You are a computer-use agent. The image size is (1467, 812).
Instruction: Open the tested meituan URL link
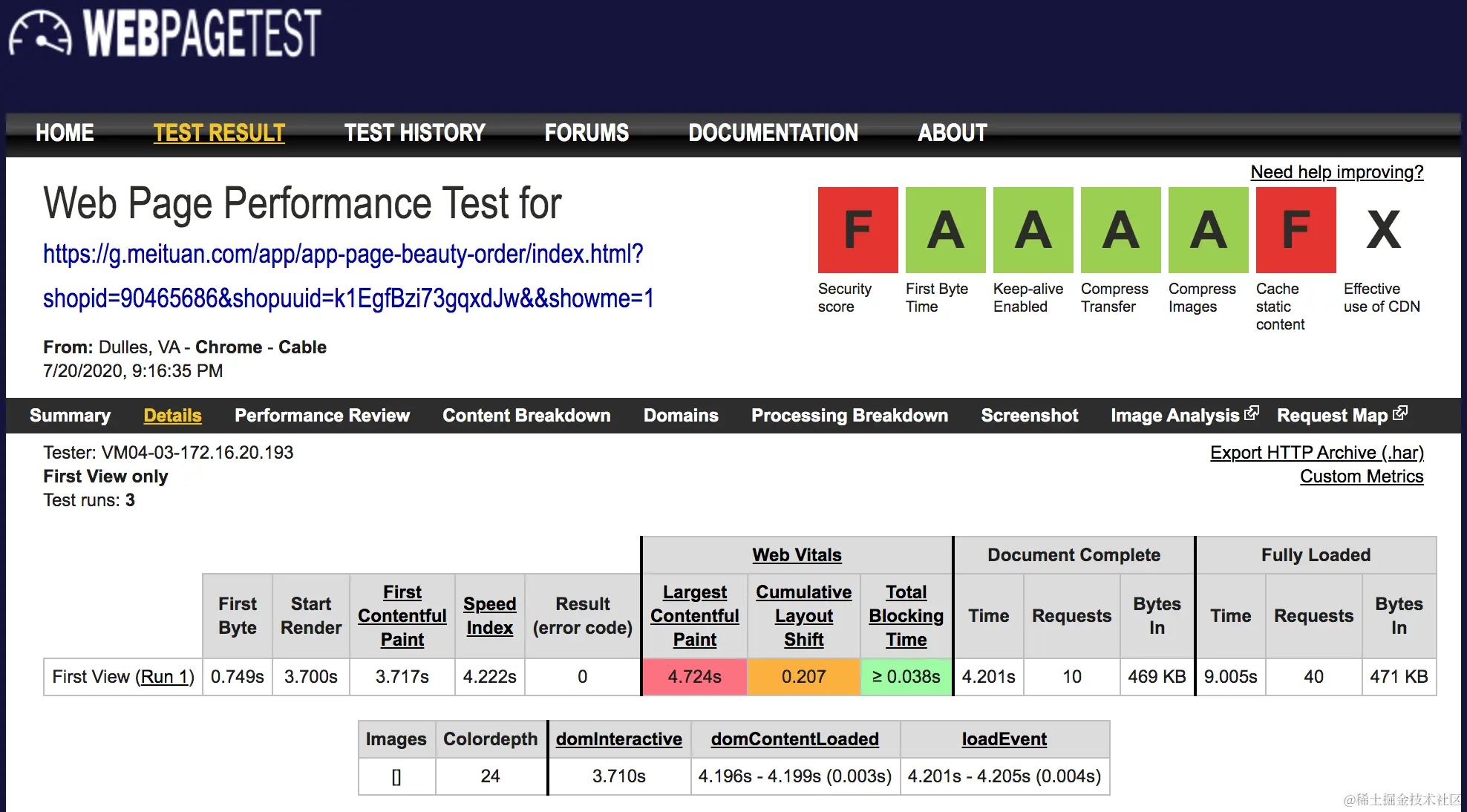[343, 255]
